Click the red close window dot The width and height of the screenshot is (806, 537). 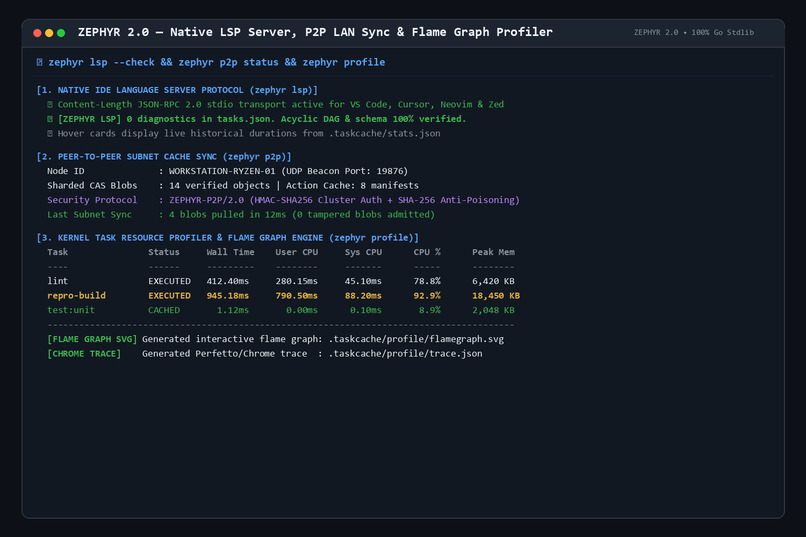pos(37,33)
